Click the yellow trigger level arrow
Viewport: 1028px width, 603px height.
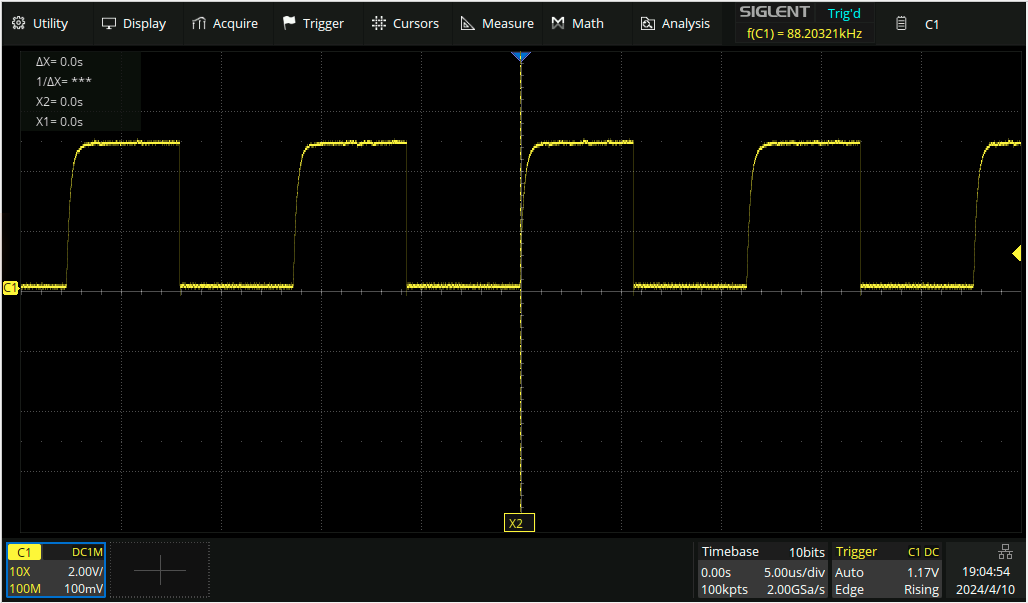tap(1017, 254)
